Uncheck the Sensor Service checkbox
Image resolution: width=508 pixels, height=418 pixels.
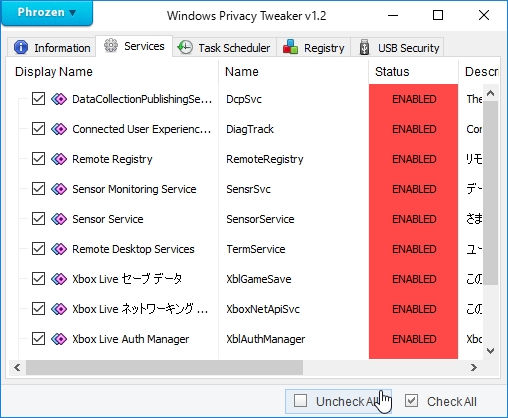tap(38, 219)
